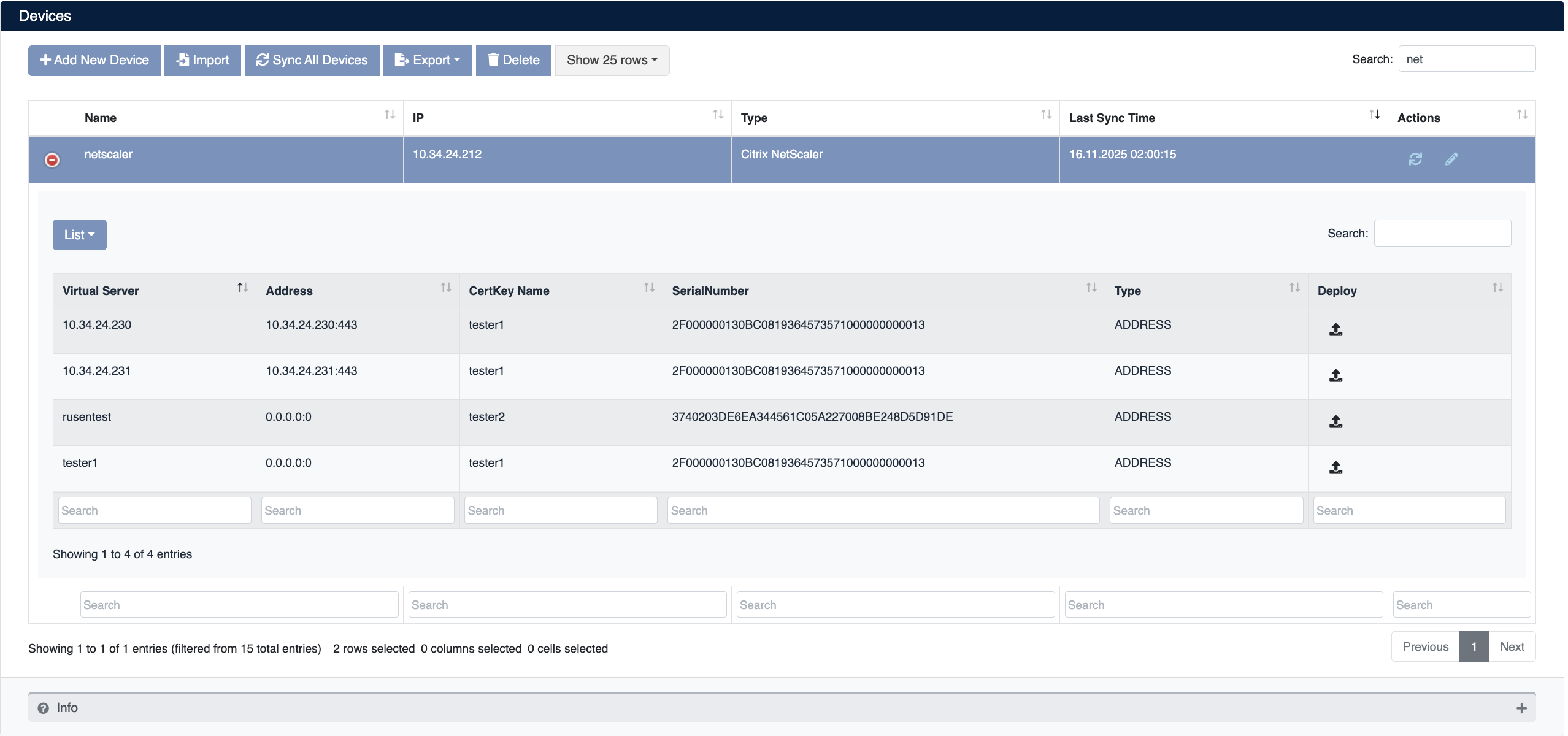Collapse the netscaler row with red minus icon
Image resolution: width=1568 pixels, height=736 pixels.
[52, 160]
